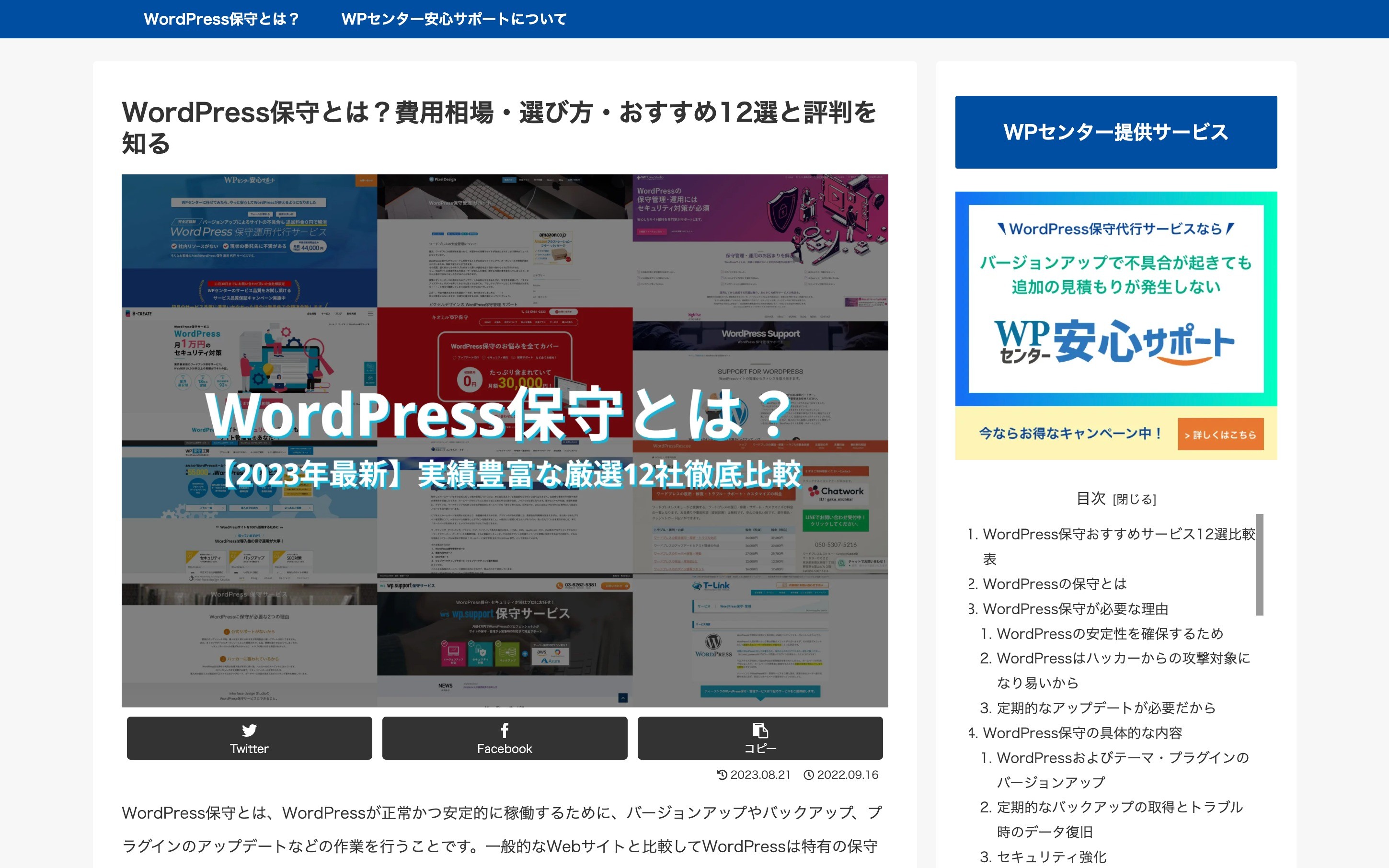
Task: Open TOC item 'WordPressの安定性を確保するため'
Action: 1109,634
